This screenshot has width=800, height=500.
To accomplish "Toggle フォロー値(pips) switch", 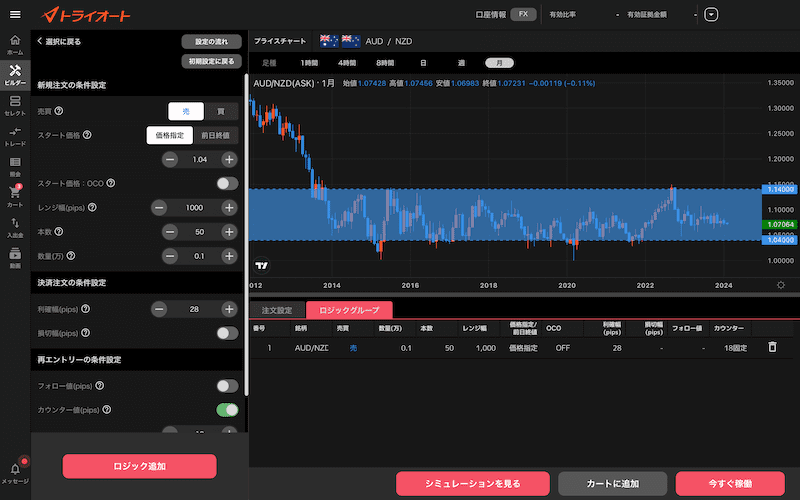I will [228, 386].
